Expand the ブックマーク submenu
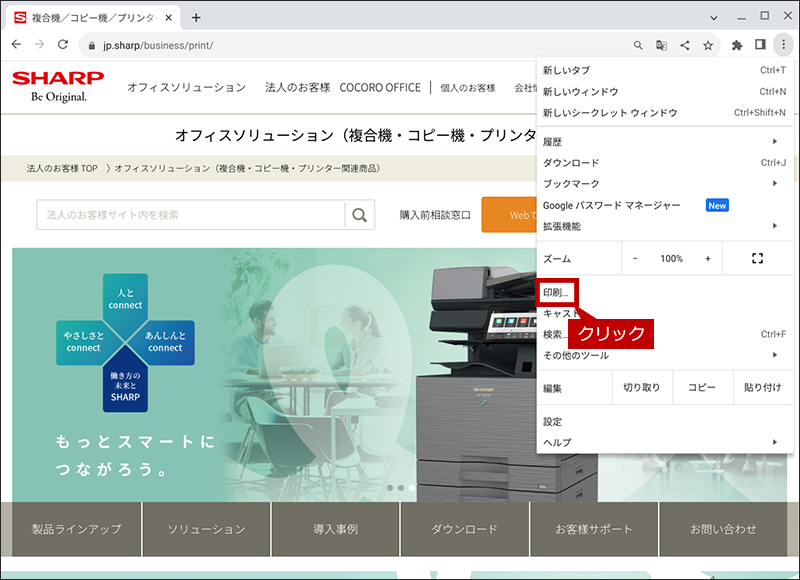 point(665,183)
